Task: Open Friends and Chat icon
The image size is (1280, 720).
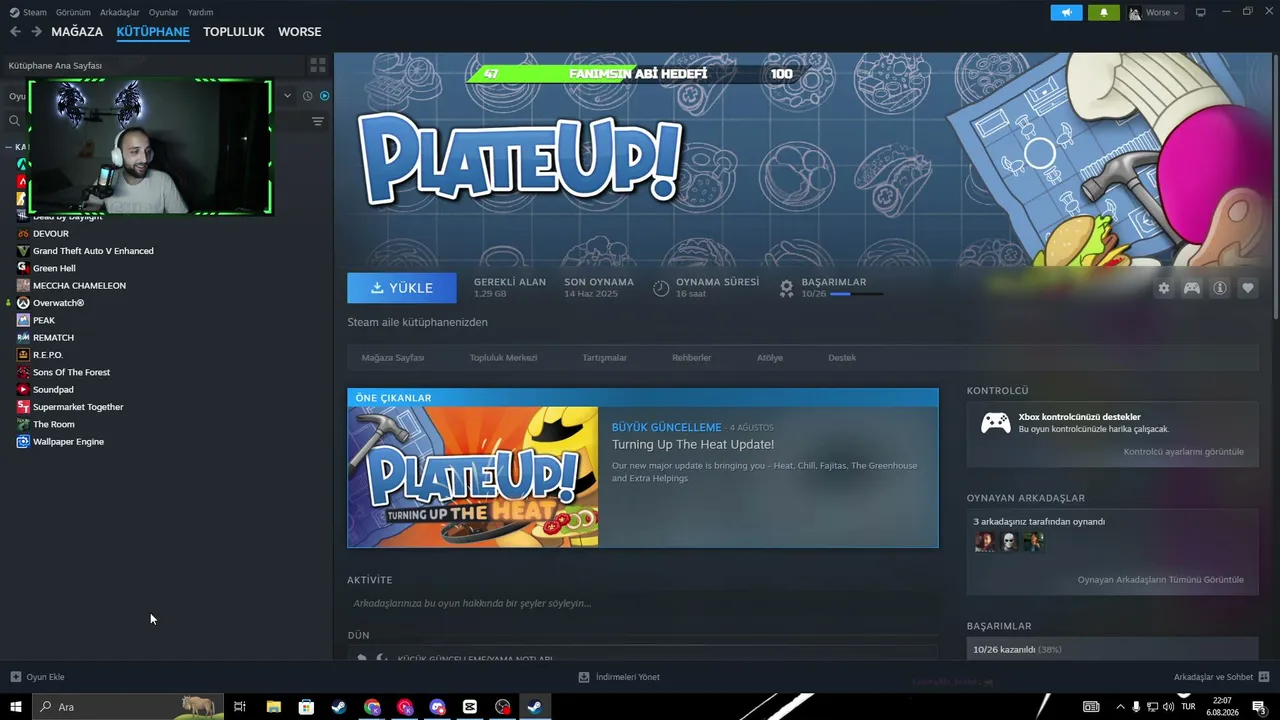Action: [1264, 677]
